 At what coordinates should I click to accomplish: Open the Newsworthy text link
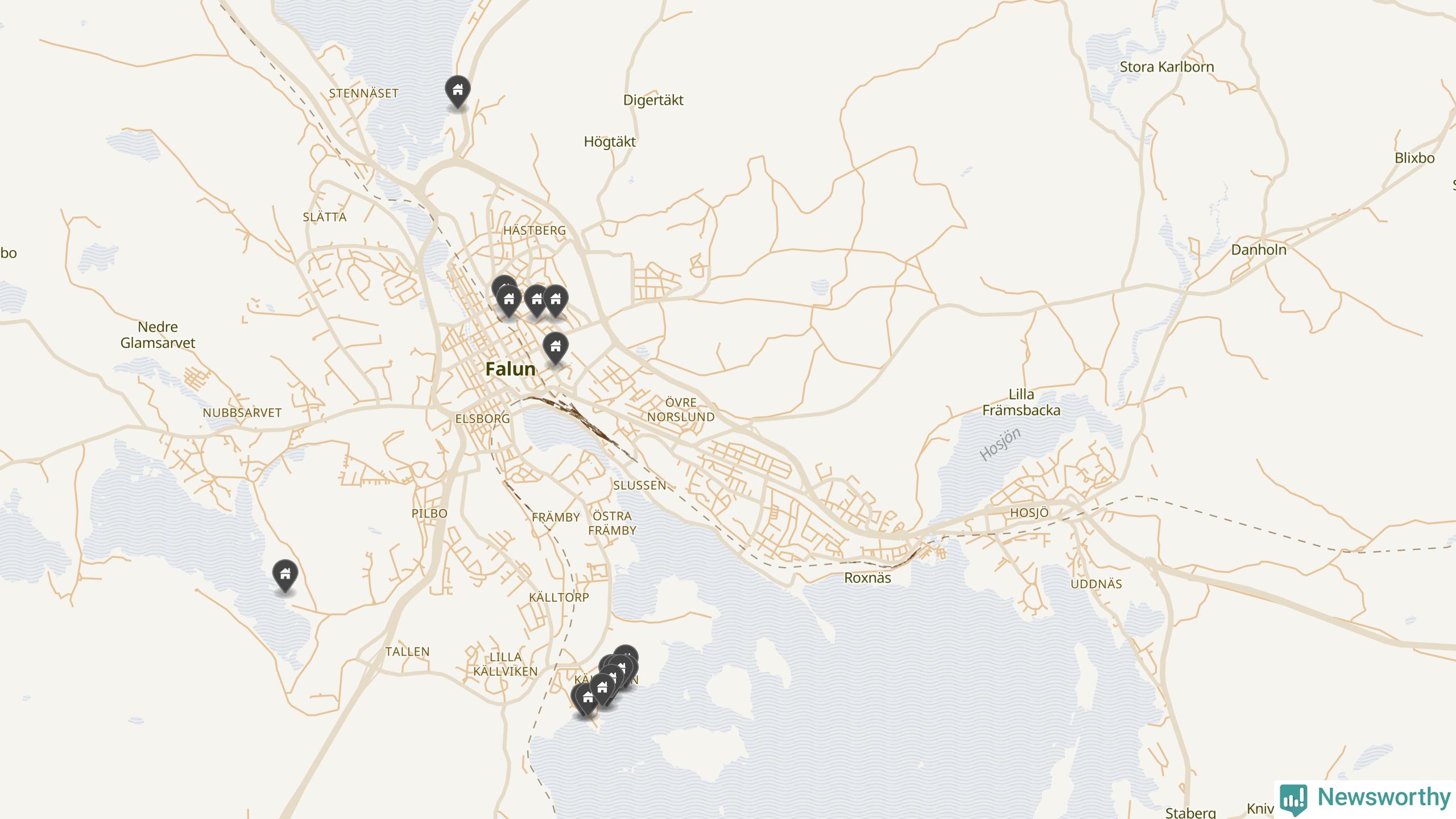pos(1384,797)
